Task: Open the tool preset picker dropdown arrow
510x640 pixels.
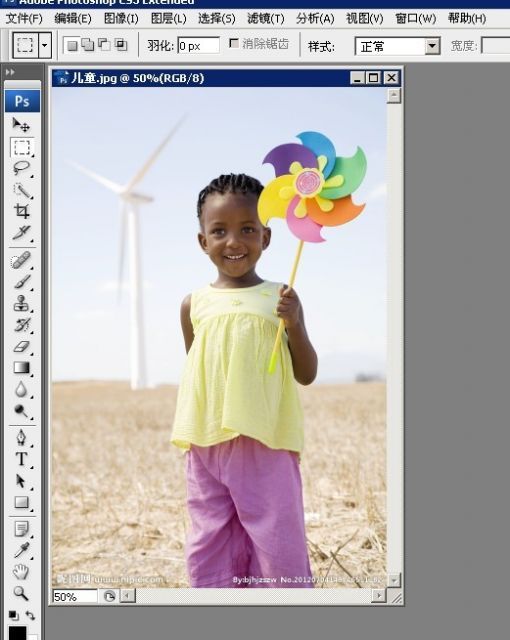Action: (x=45, y=45)
